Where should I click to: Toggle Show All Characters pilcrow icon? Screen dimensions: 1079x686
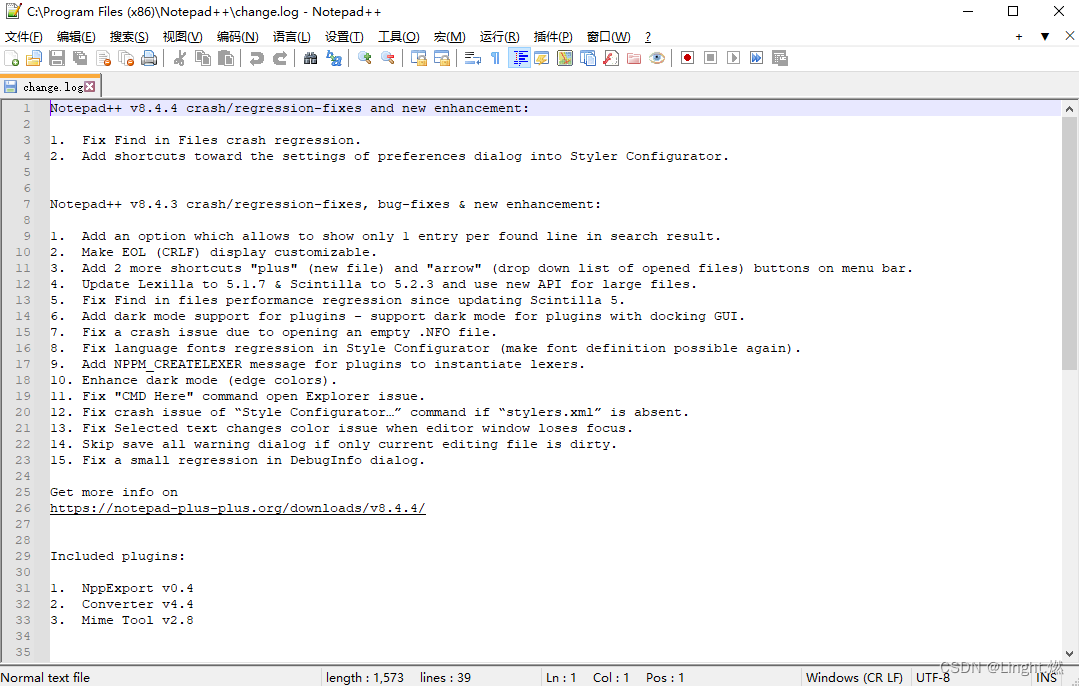495,58
